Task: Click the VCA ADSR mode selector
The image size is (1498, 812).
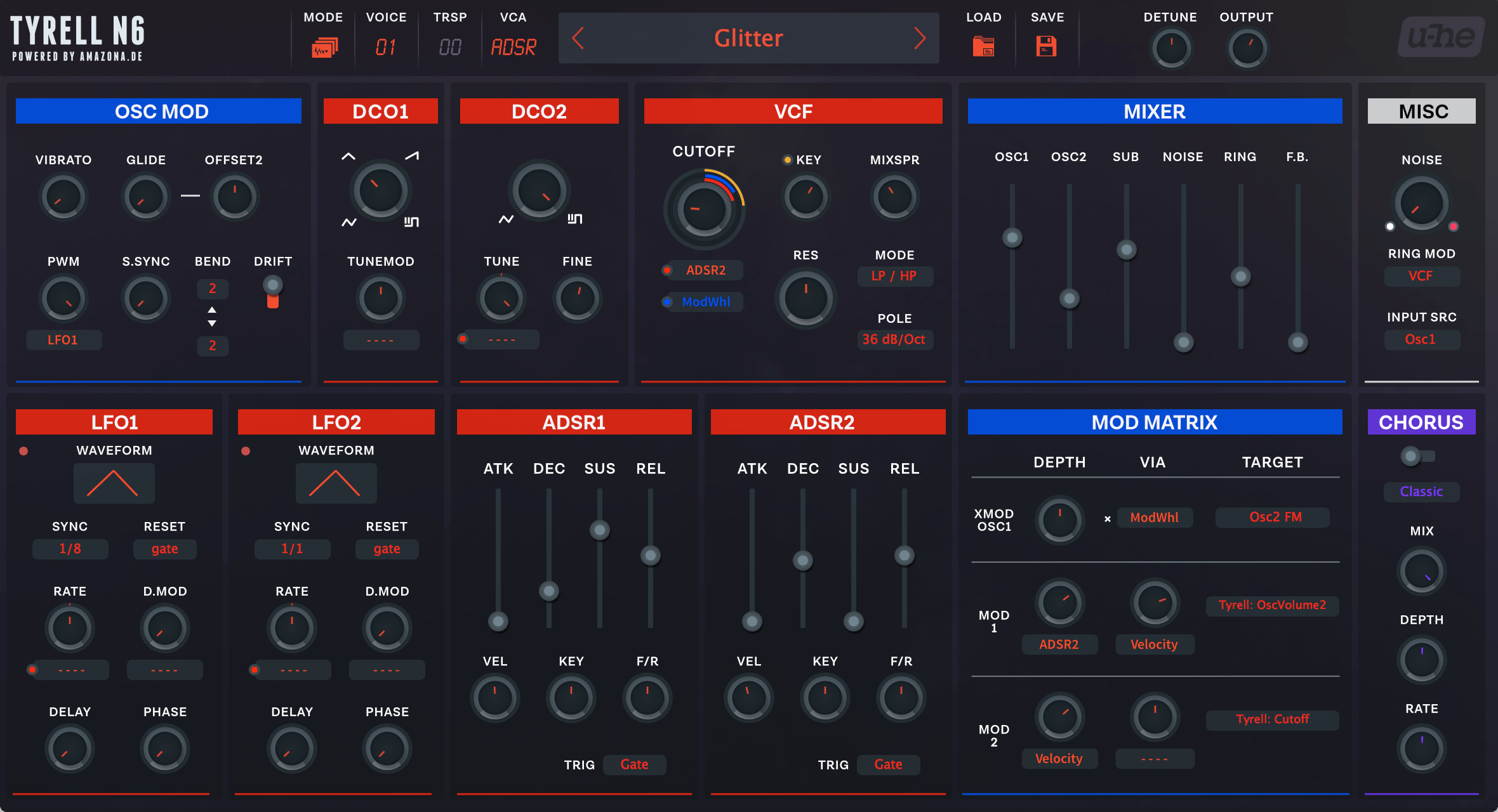Action: tap(514, 47)
